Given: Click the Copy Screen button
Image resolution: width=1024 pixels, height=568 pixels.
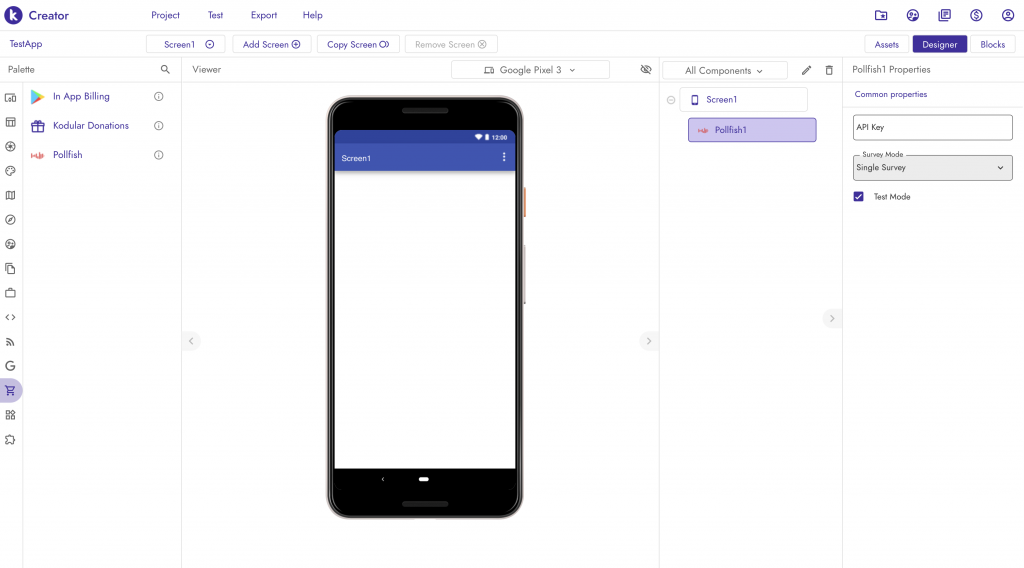Looking at the screenshot, I should (358, 44).
